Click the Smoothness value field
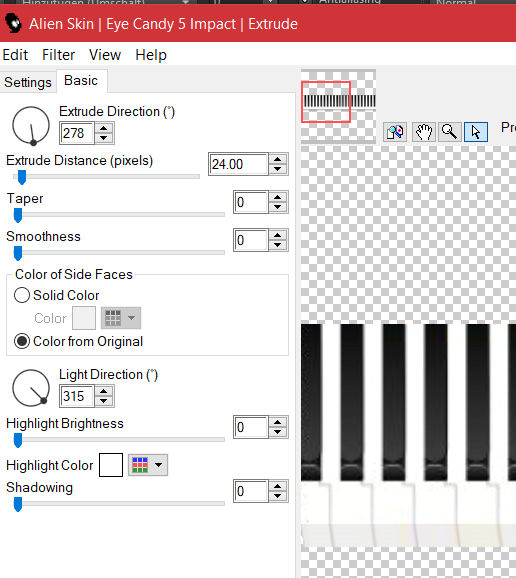The height and width of the screenshot is (578, 516). click(251, 240)
